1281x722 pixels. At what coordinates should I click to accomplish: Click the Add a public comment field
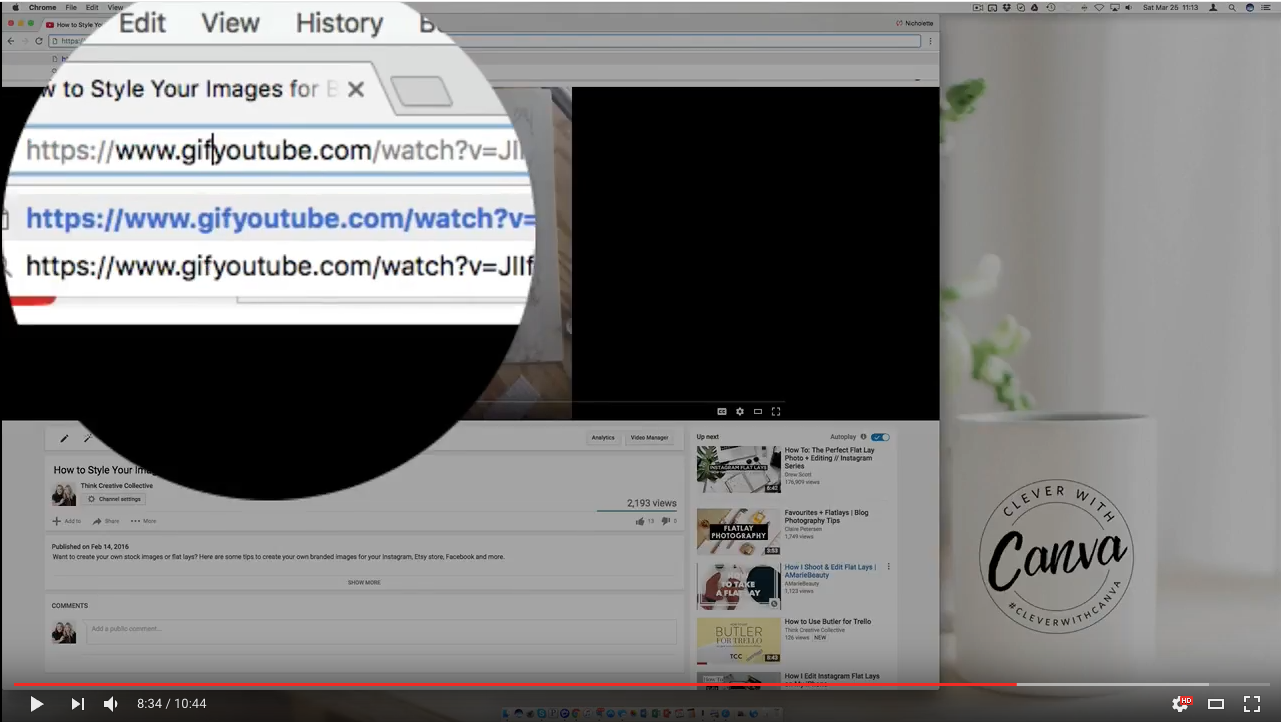381,630
